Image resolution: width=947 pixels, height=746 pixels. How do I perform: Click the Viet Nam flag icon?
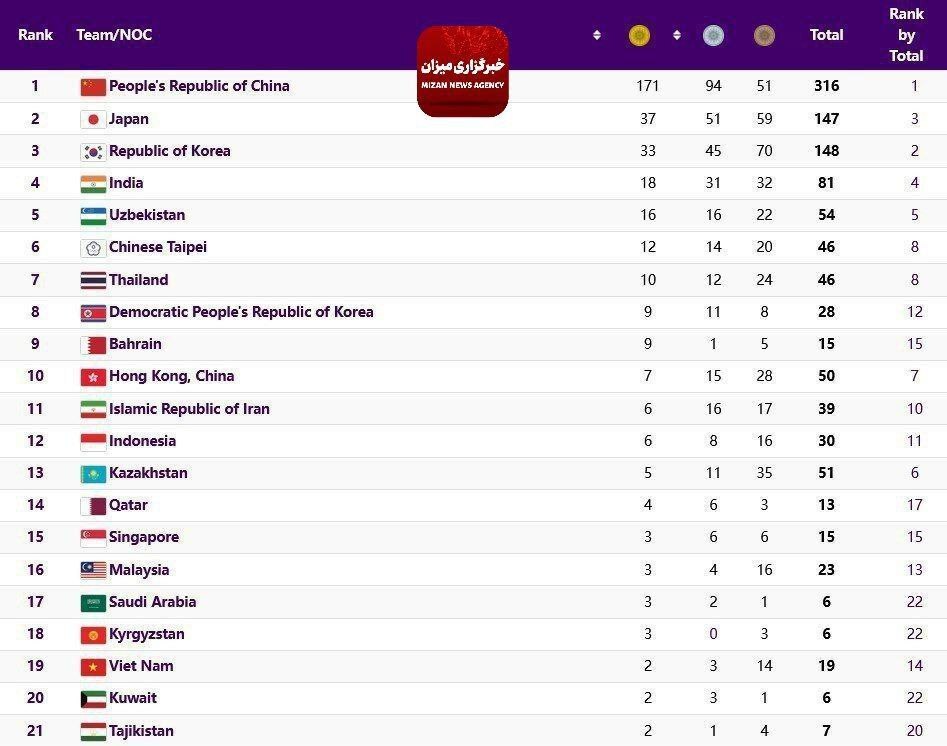93,667
